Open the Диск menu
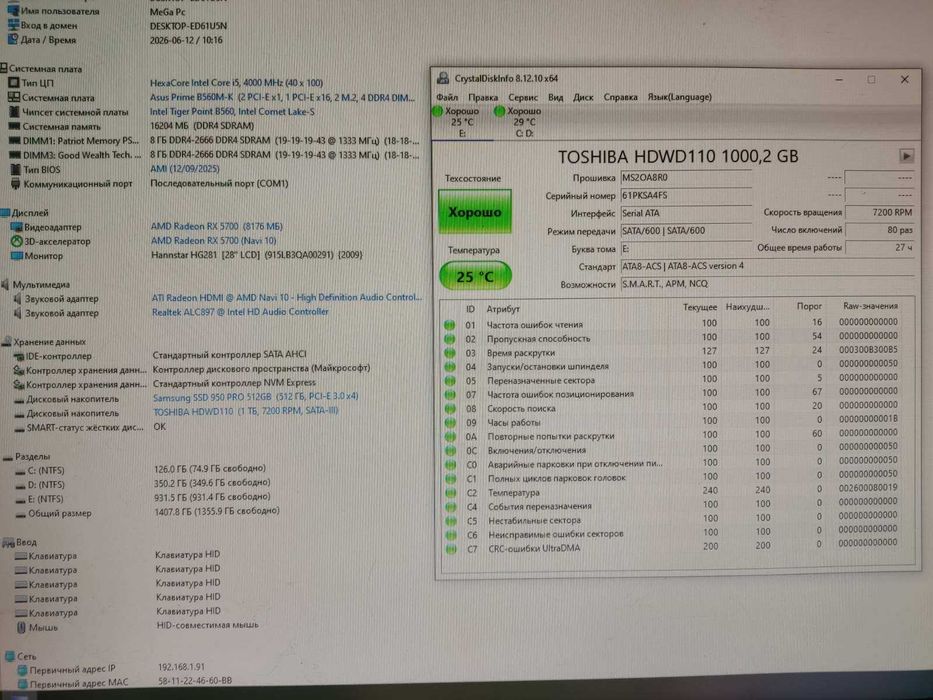The height and width of the screenshot is (700, 933). (583, 97)
